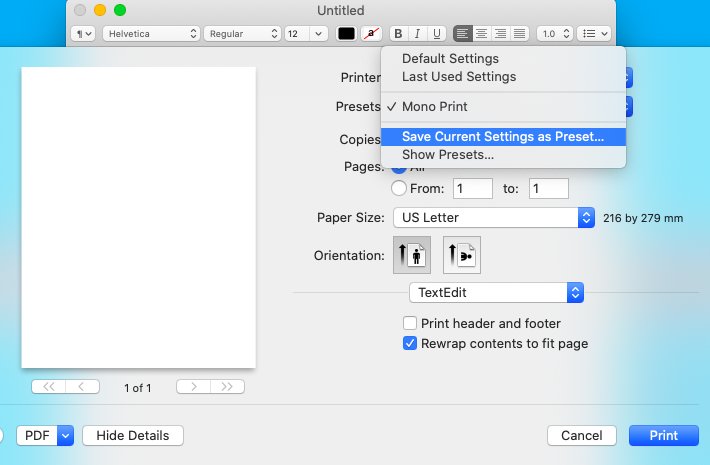Toggle bold formatting in toolbar

pos(399,33)
